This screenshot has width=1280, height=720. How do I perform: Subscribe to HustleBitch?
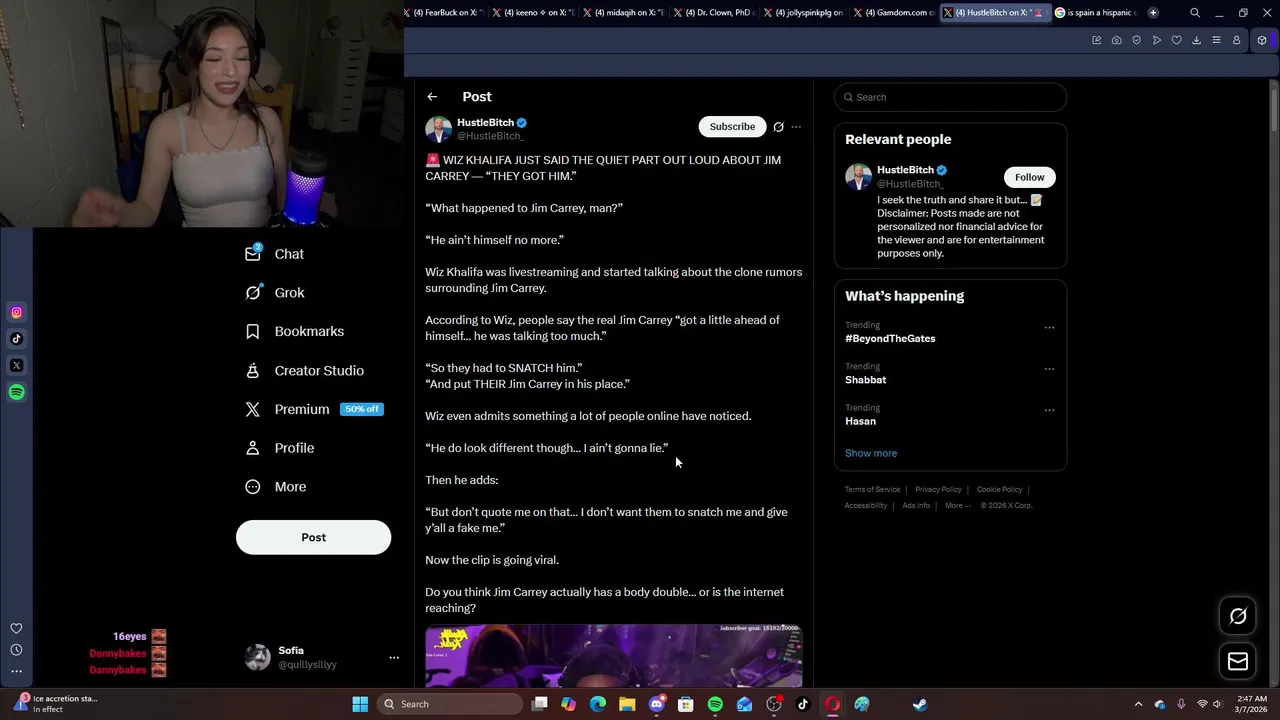click(732, 127)
